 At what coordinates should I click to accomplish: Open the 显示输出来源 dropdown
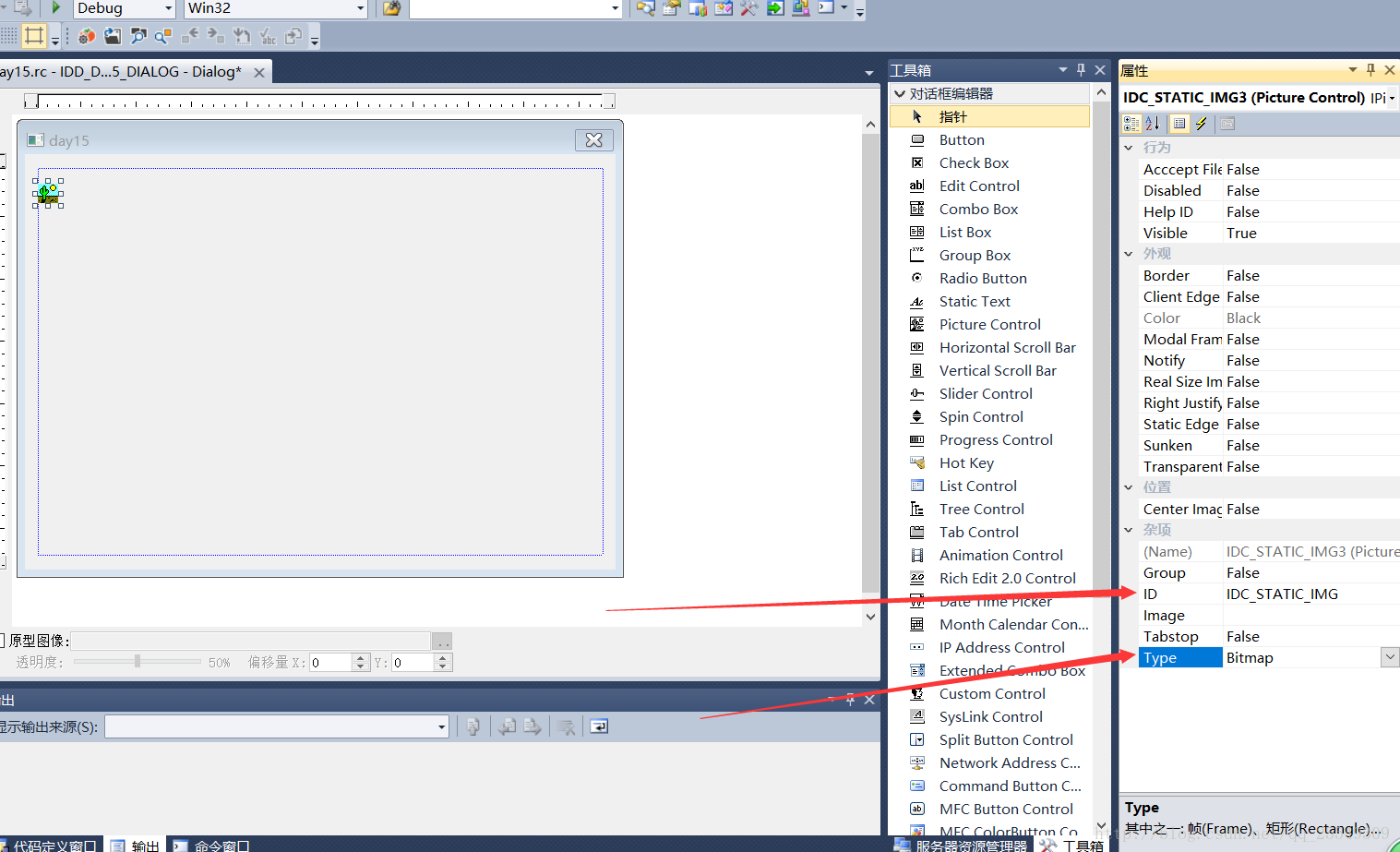442,727
